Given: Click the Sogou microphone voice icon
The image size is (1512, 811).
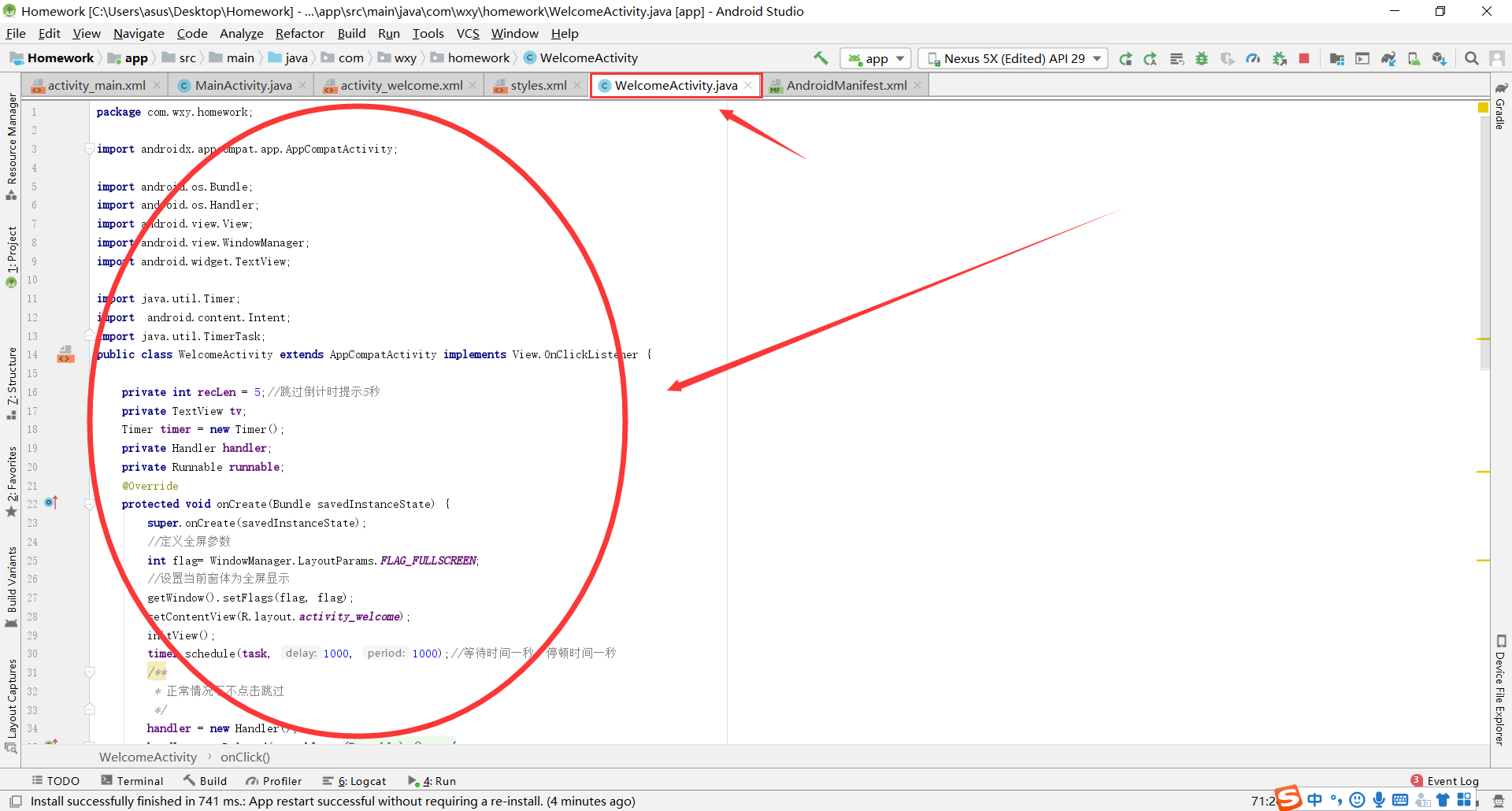Looking at the screenshot, I should (x=1379, y=800).
